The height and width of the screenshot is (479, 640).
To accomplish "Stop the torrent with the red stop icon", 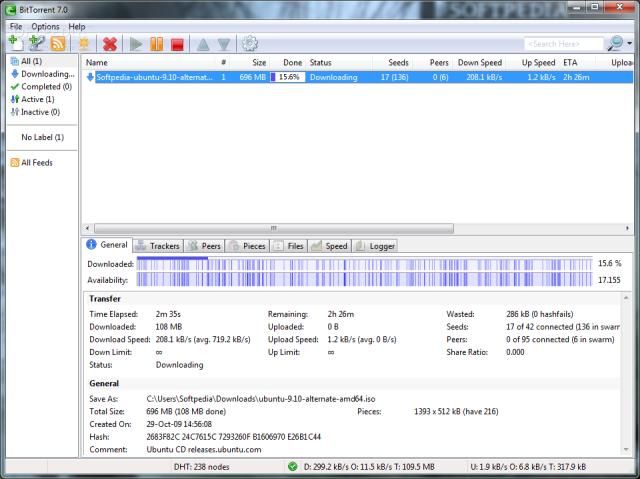I will (177, 43).
